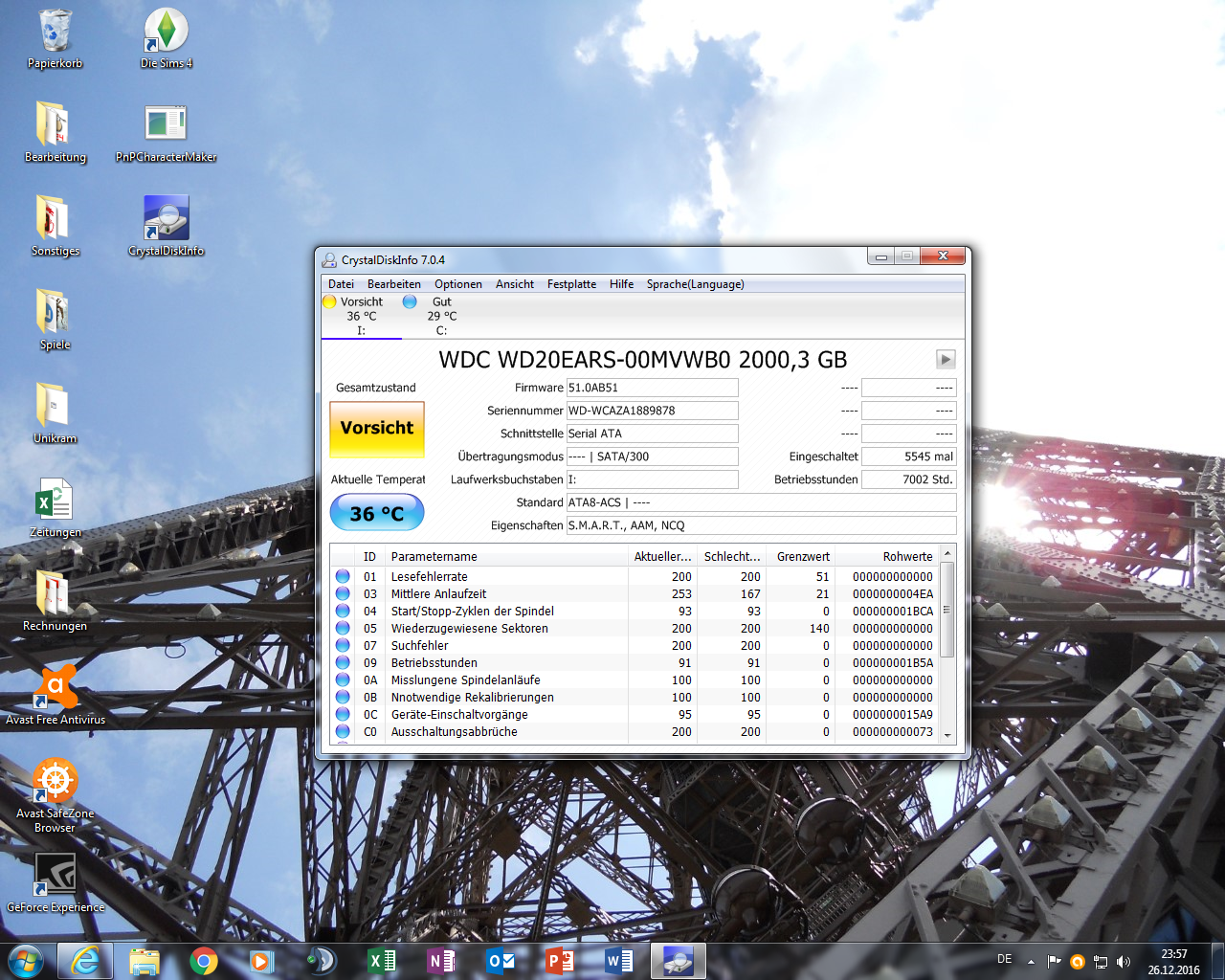Select the GeForce Experience desktop icon
Screen dimensions: 1225x980
(x=56, y=883)
